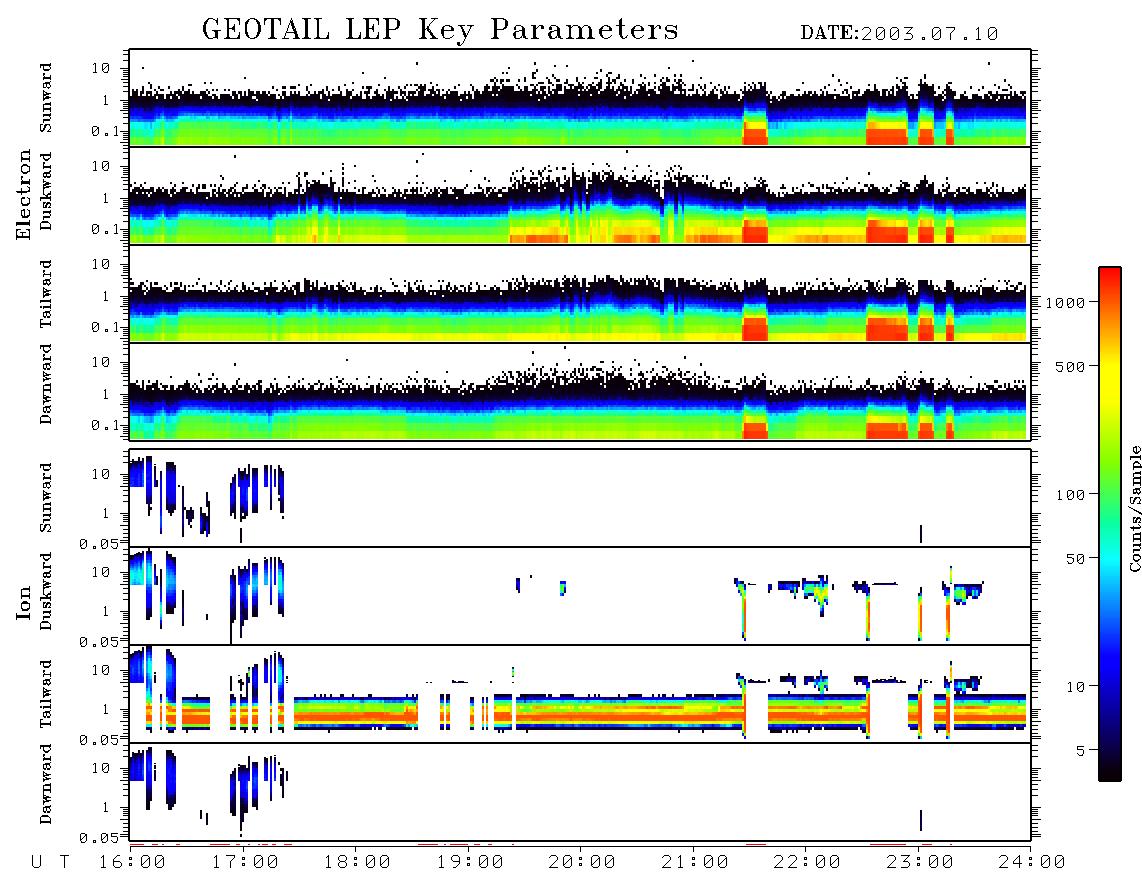Viewport: 1142px width, 880px height.
Task: Select the Ion "Duskward" panel label
Action: 46,591
